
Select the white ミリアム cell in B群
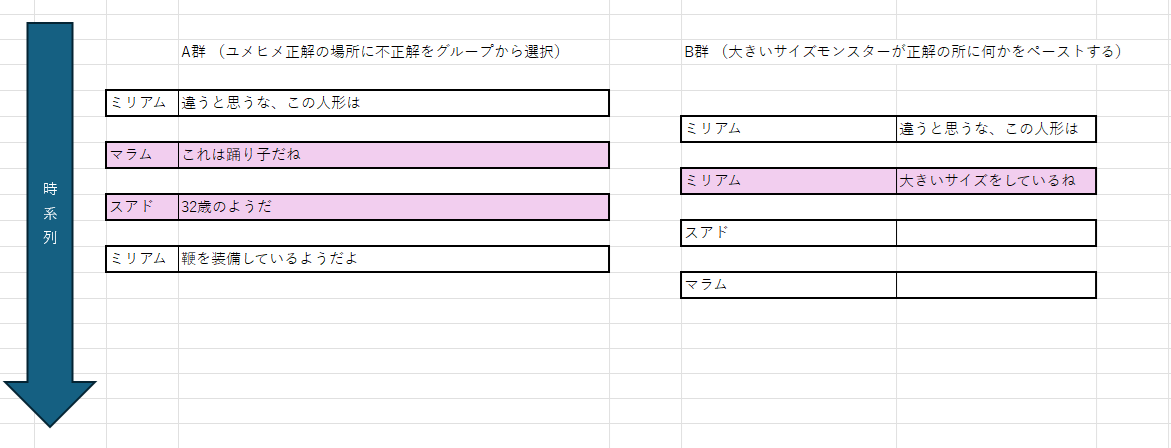(788, 129)
